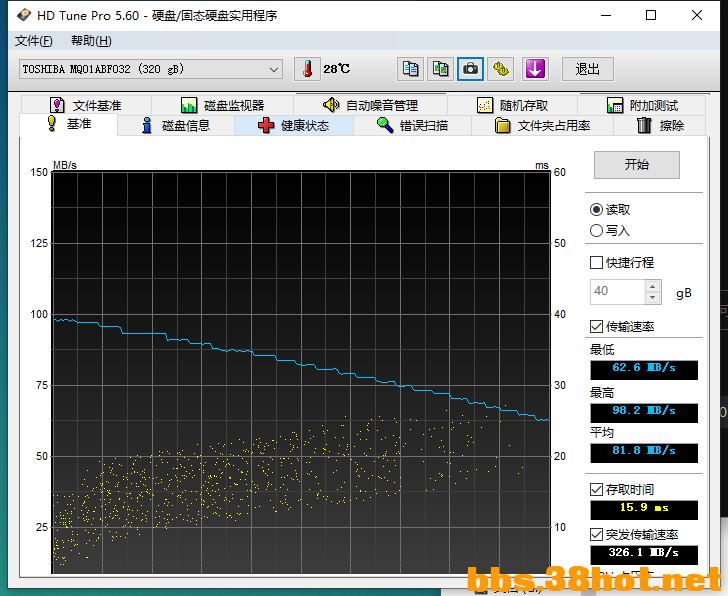
Task: Open the 文件基准 tab
Action: coord(86,105)
